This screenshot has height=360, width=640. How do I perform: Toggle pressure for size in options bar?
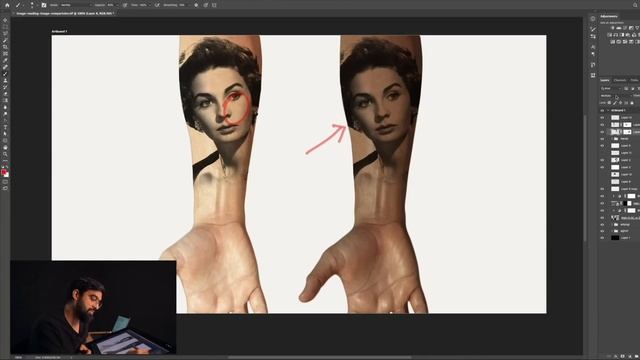(x=205, y=5)
